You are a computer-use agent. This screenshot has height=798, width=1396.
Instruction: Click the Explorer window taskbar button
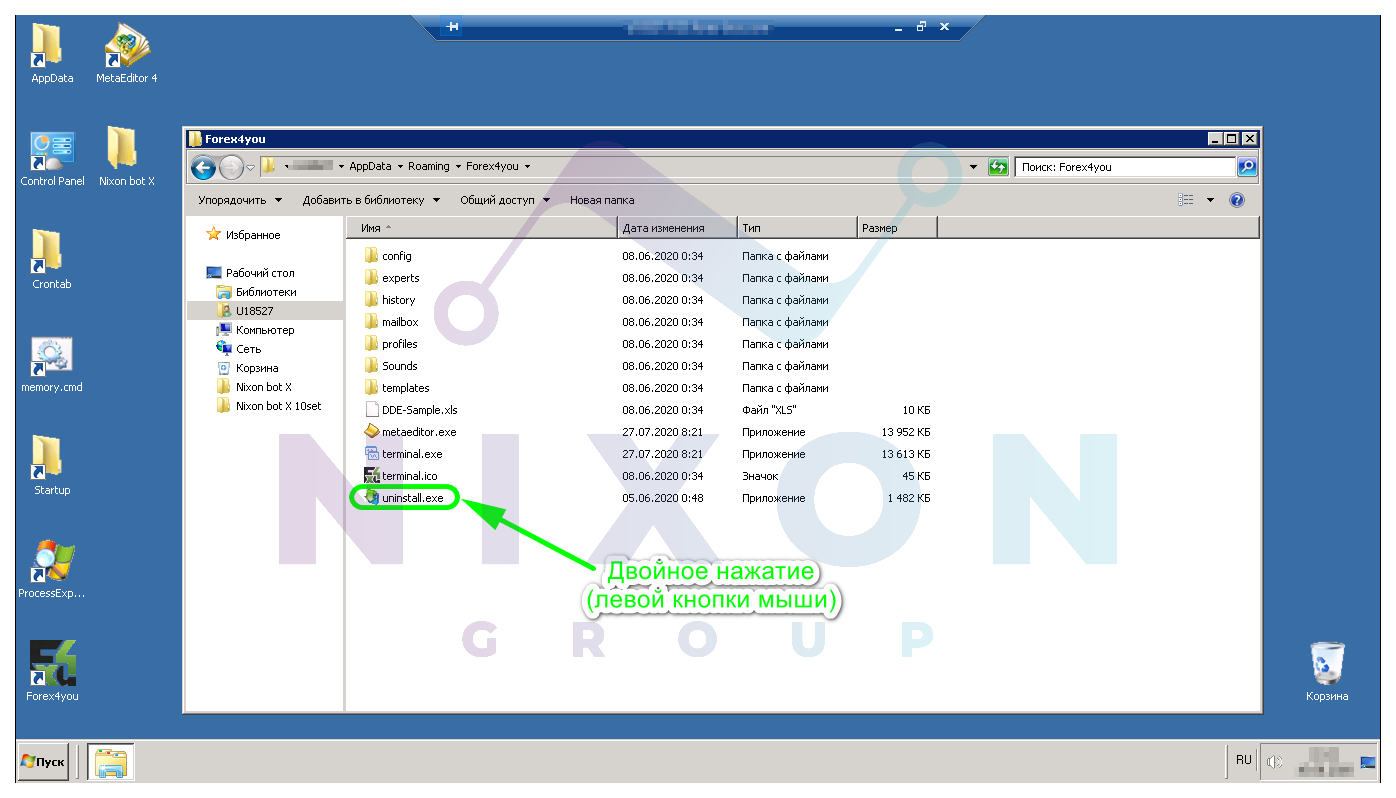click(110, 762)
